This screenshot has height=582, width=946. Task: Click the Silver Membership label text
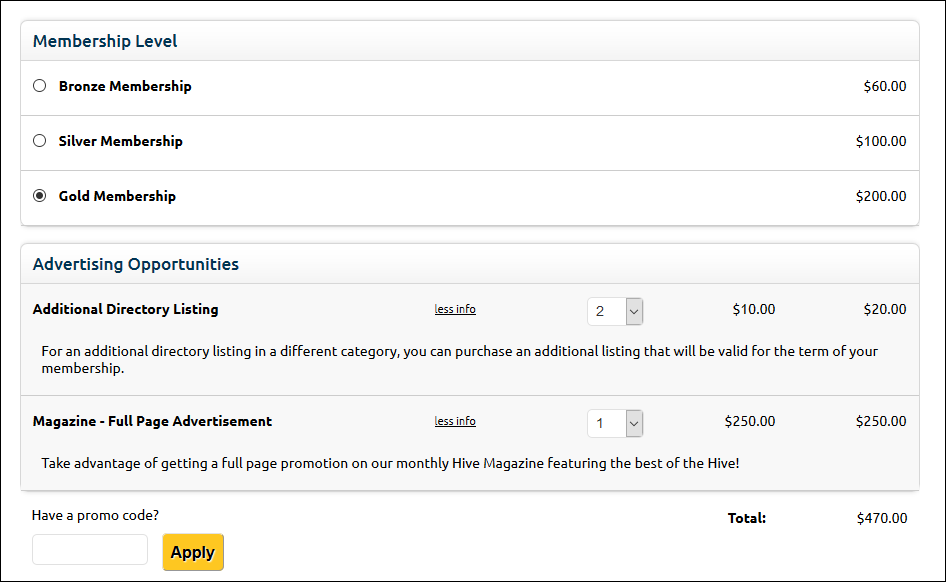[121, 141]
